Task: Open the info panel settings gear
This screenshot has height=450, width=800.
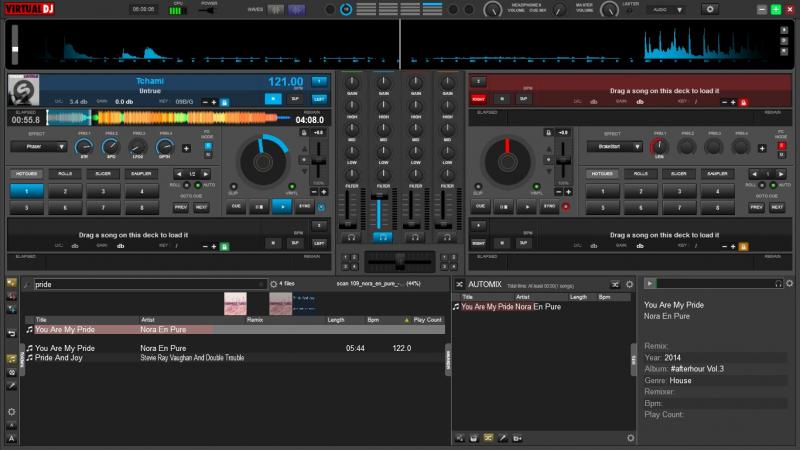Action: (x=790, y=284)
